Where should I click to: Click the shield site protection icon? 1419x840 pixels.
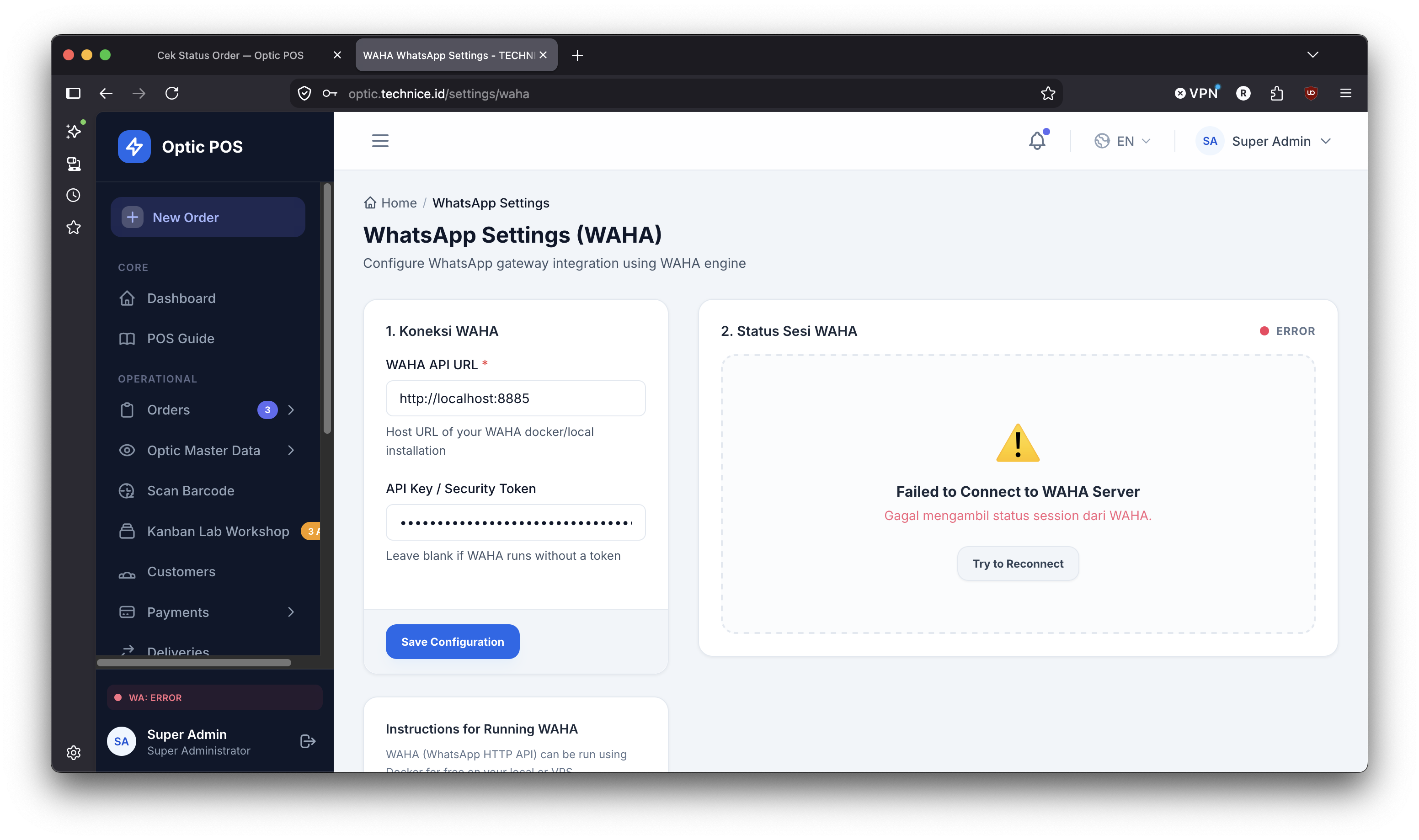304,93
